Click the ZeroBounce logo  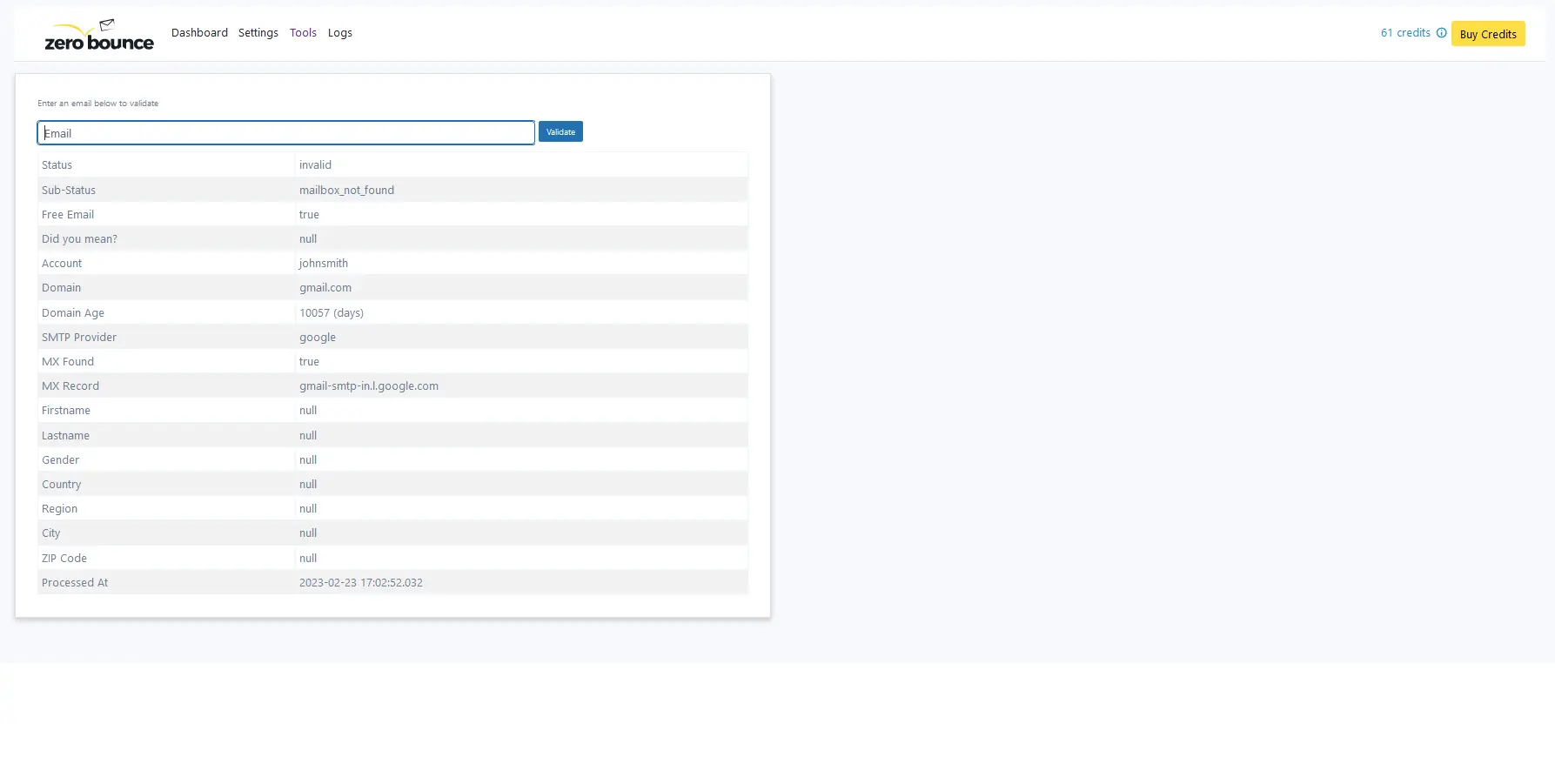coord(98,35)
